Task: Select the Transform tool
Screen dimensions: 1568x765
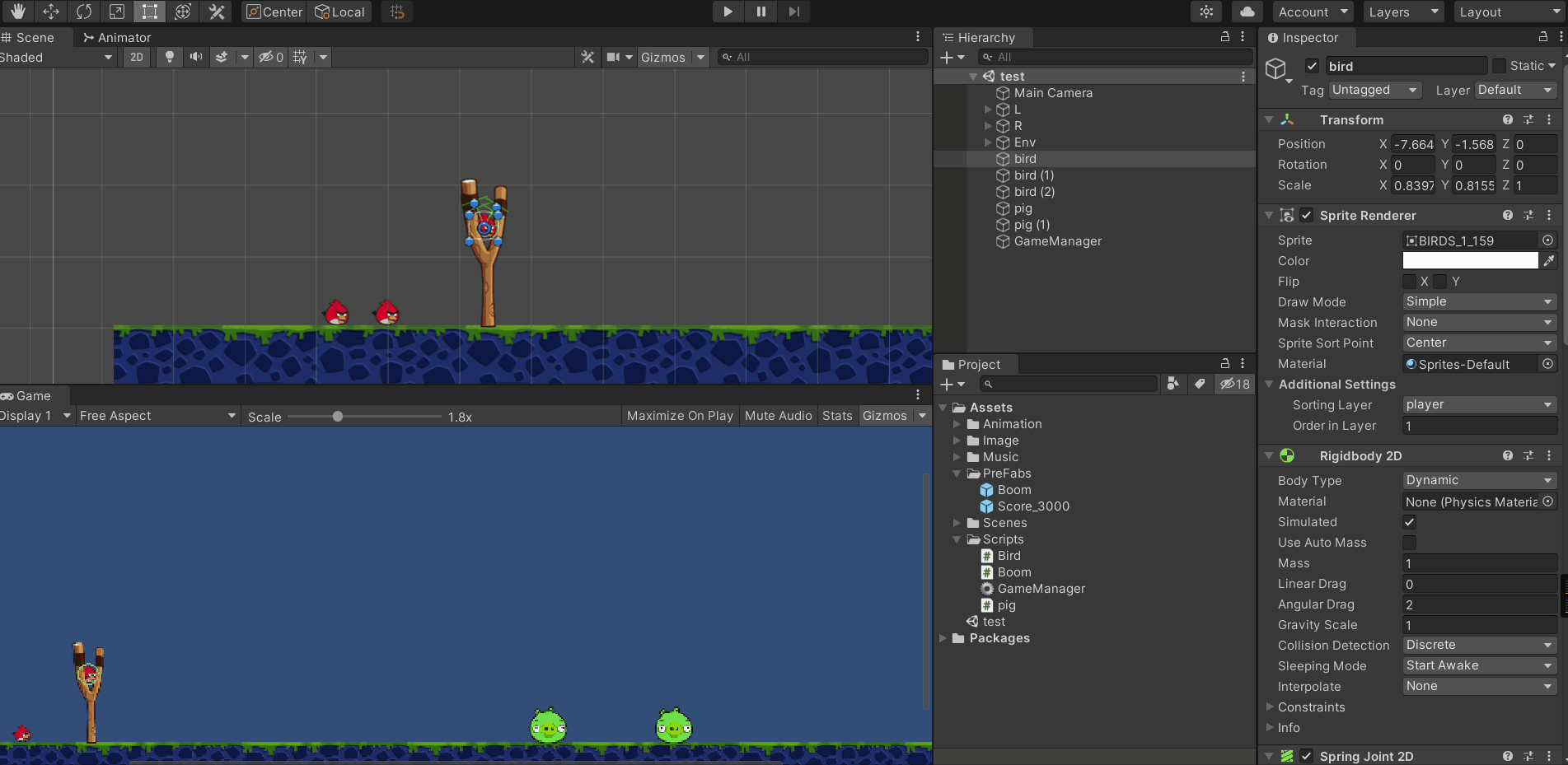Action: point(183,12)
